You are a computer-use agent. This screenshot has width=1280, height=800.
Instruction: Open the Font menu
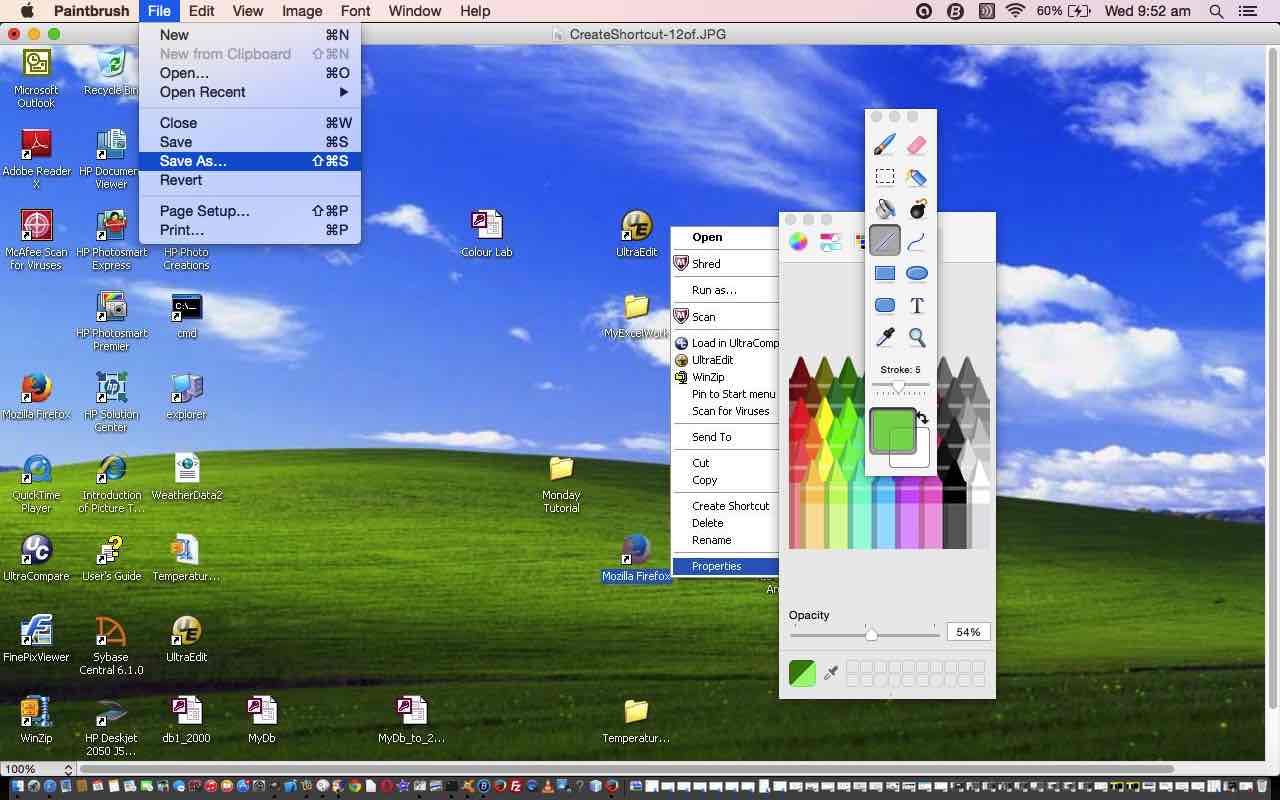tap(355, 11)
